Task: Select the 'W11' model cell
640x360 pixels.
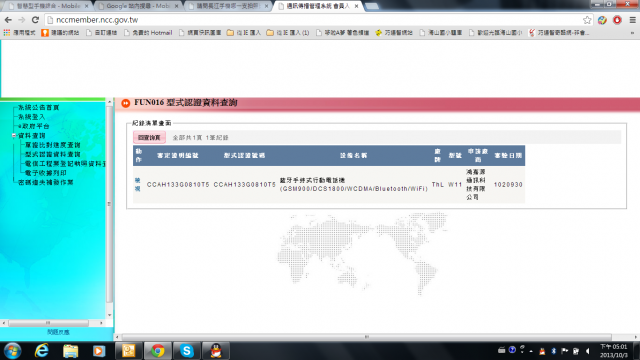Action: (x=455, y=184)
